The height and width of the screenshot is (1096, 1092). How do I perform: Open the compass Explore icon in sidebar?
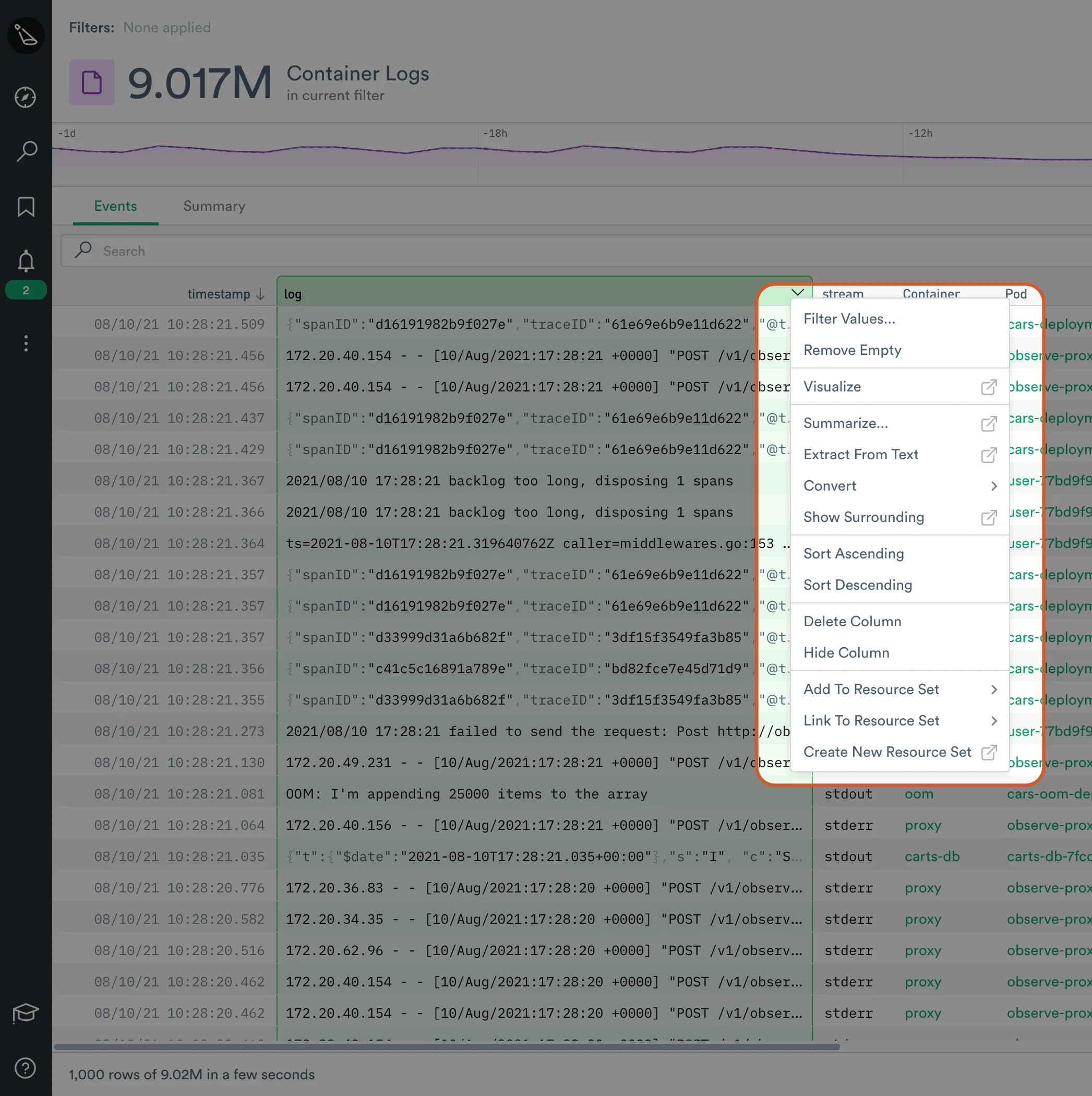(x=26, y=98)
